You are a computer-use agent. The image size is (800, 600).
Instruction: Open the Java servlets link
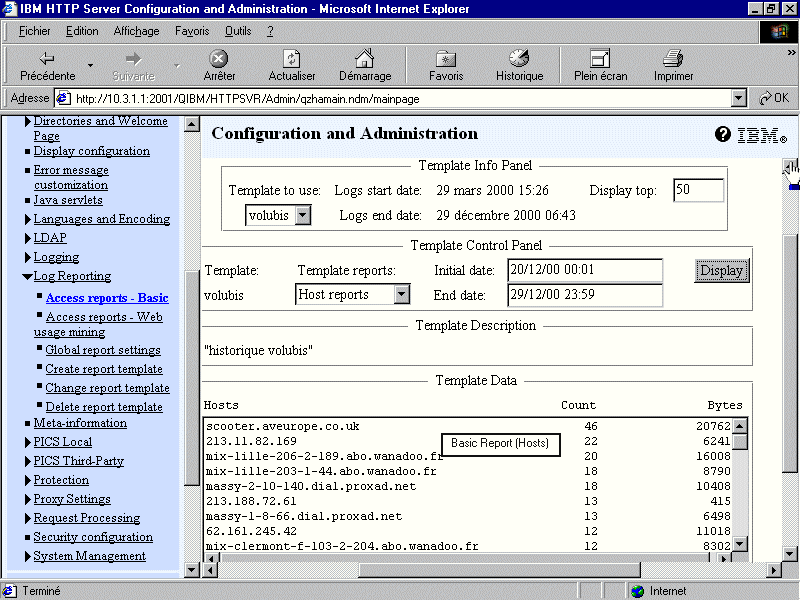click(x=68, y=200)
